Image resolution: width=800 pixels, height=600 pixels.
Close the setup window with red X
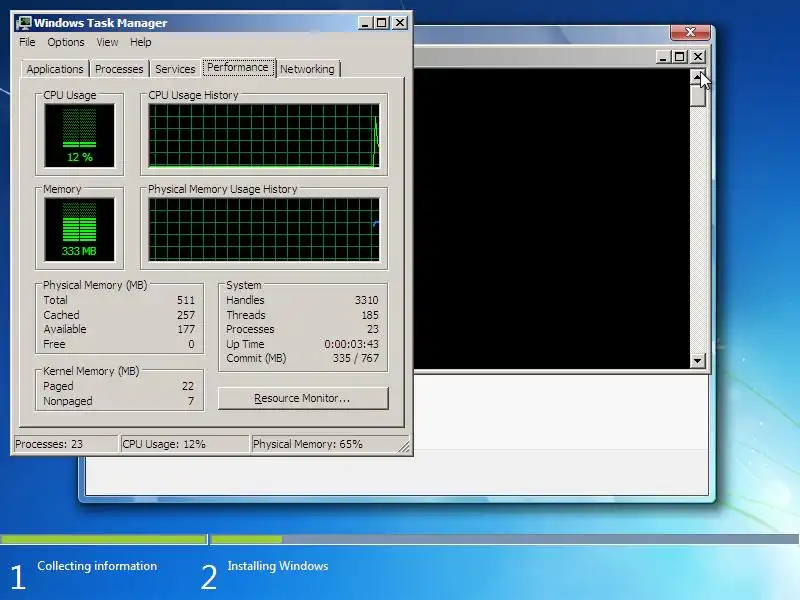coord(690,32)
